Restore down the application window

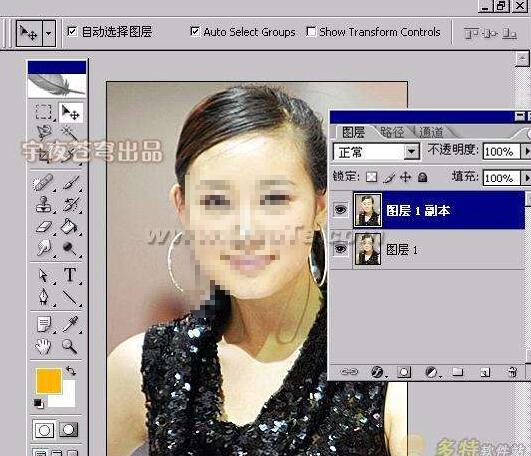tap(502, 6)
